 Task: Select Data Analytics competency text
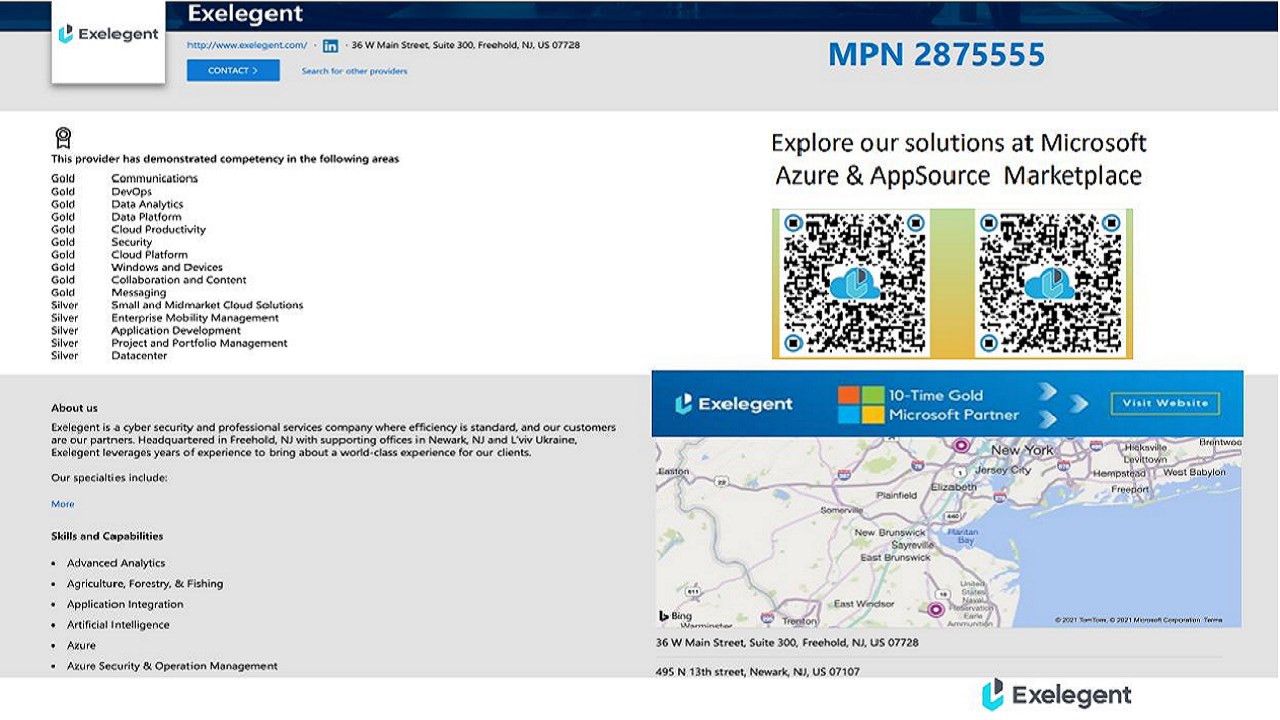(x=147, y=204)
